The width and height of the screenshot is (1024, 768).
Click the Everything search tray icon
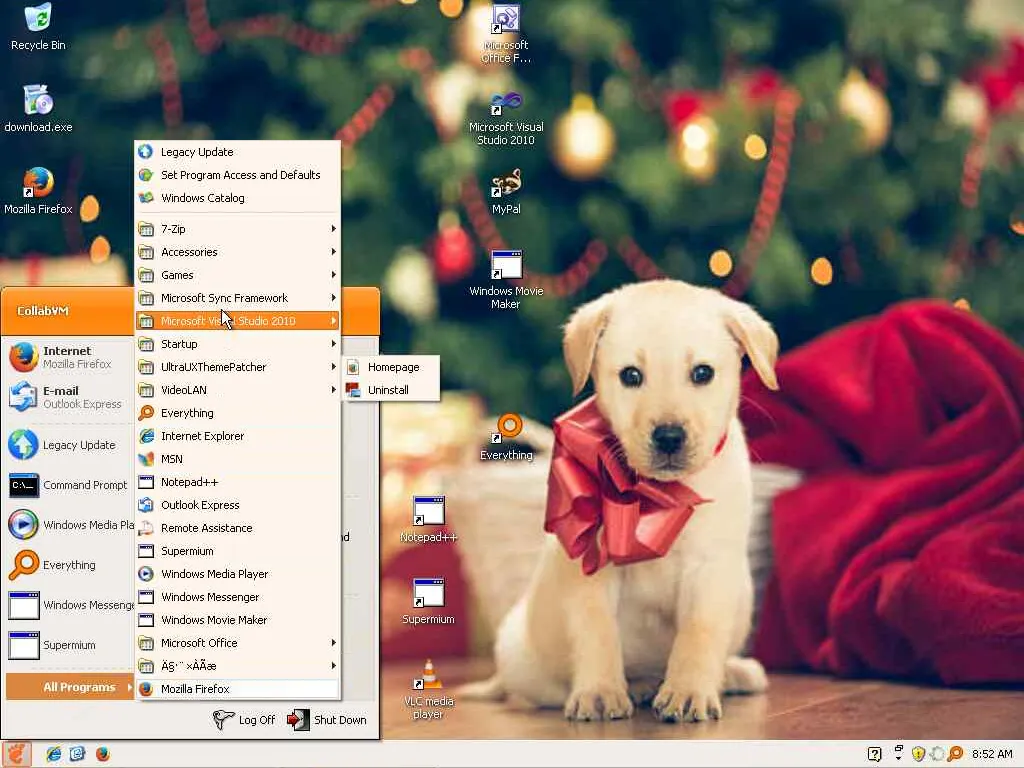pyautogui.click(x=955, y=754)
